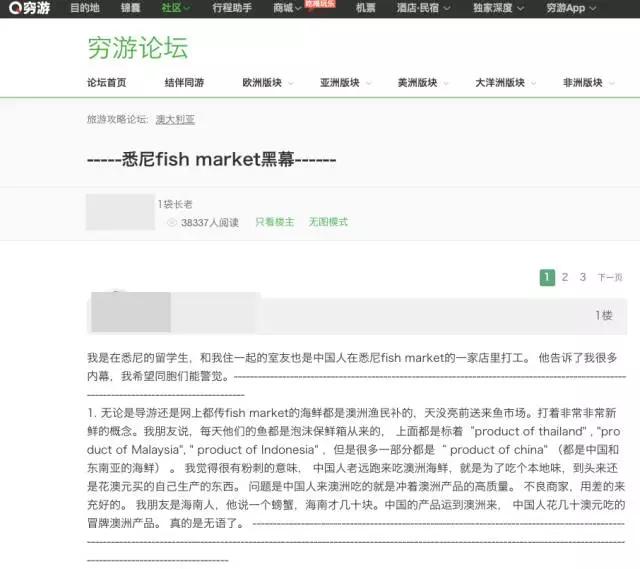Click the 穷游论坛 forum title
The width and height of the screenshot is (640, 569).
(138, 48)
